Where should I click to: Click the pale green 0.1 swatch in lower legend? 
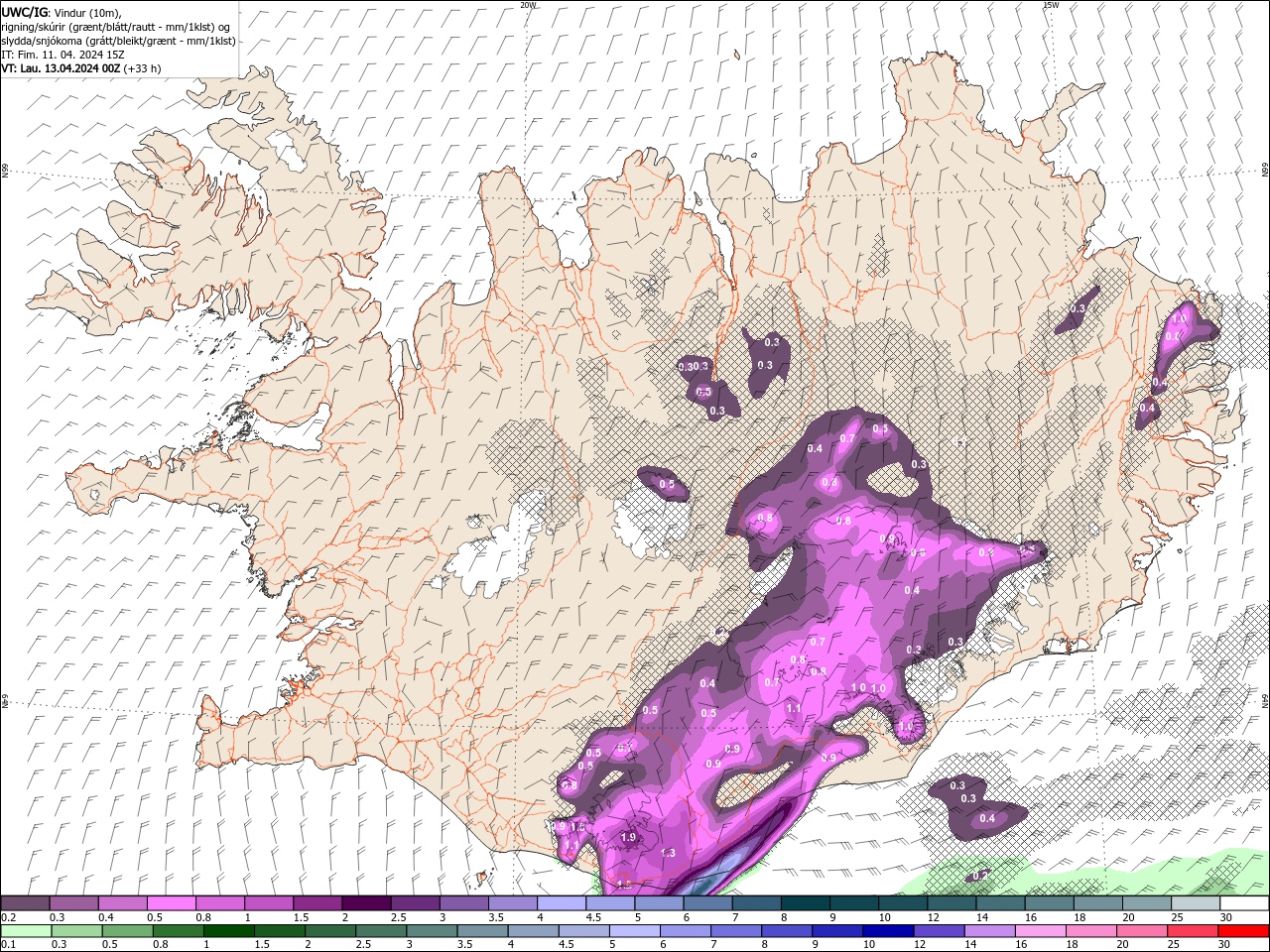tap(27, 930)
